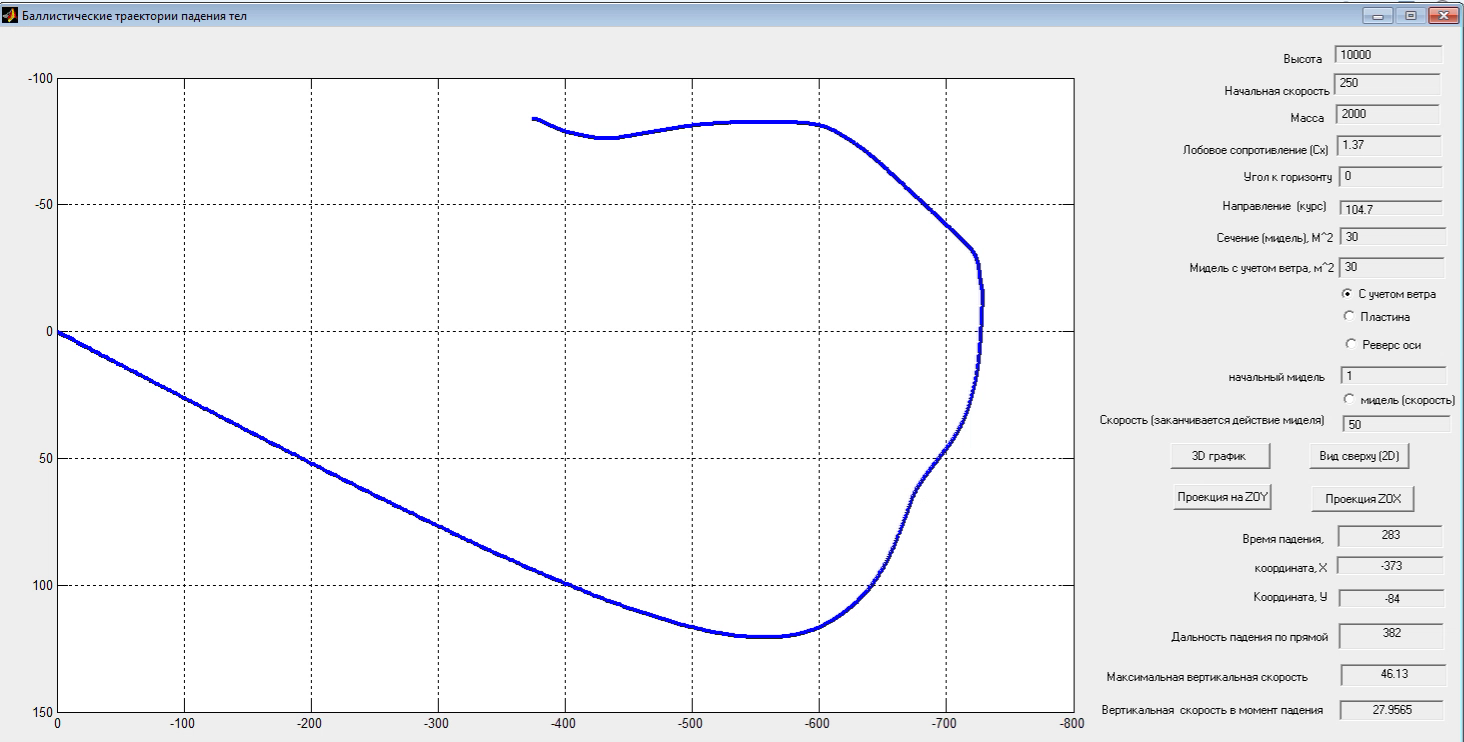The image size is (1464, 742).
Task: Click the value 27.9565 of fall speed
Action: click(1393, 710)
